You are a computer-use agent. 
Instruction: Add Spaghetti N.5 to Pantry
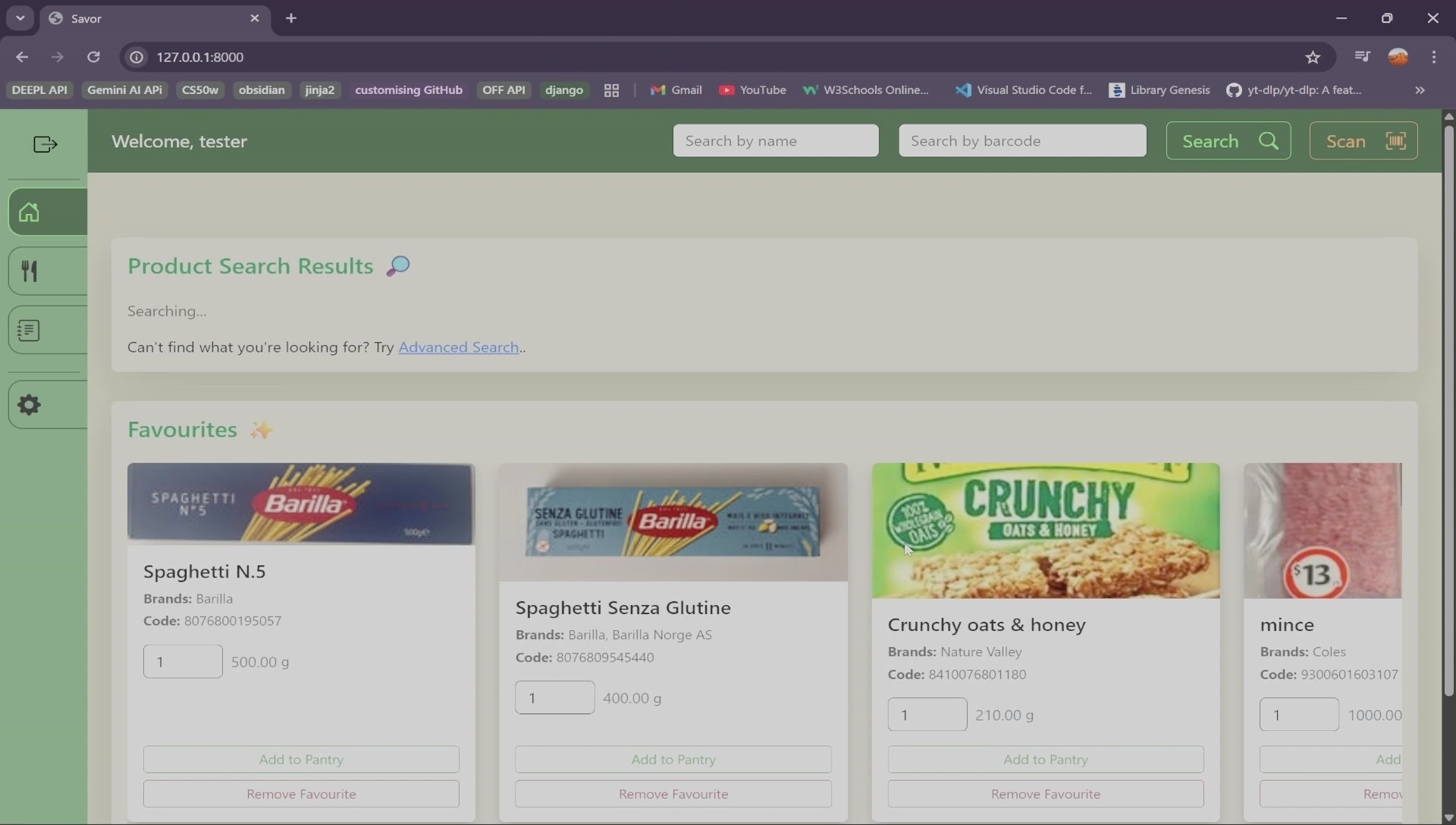301,759
